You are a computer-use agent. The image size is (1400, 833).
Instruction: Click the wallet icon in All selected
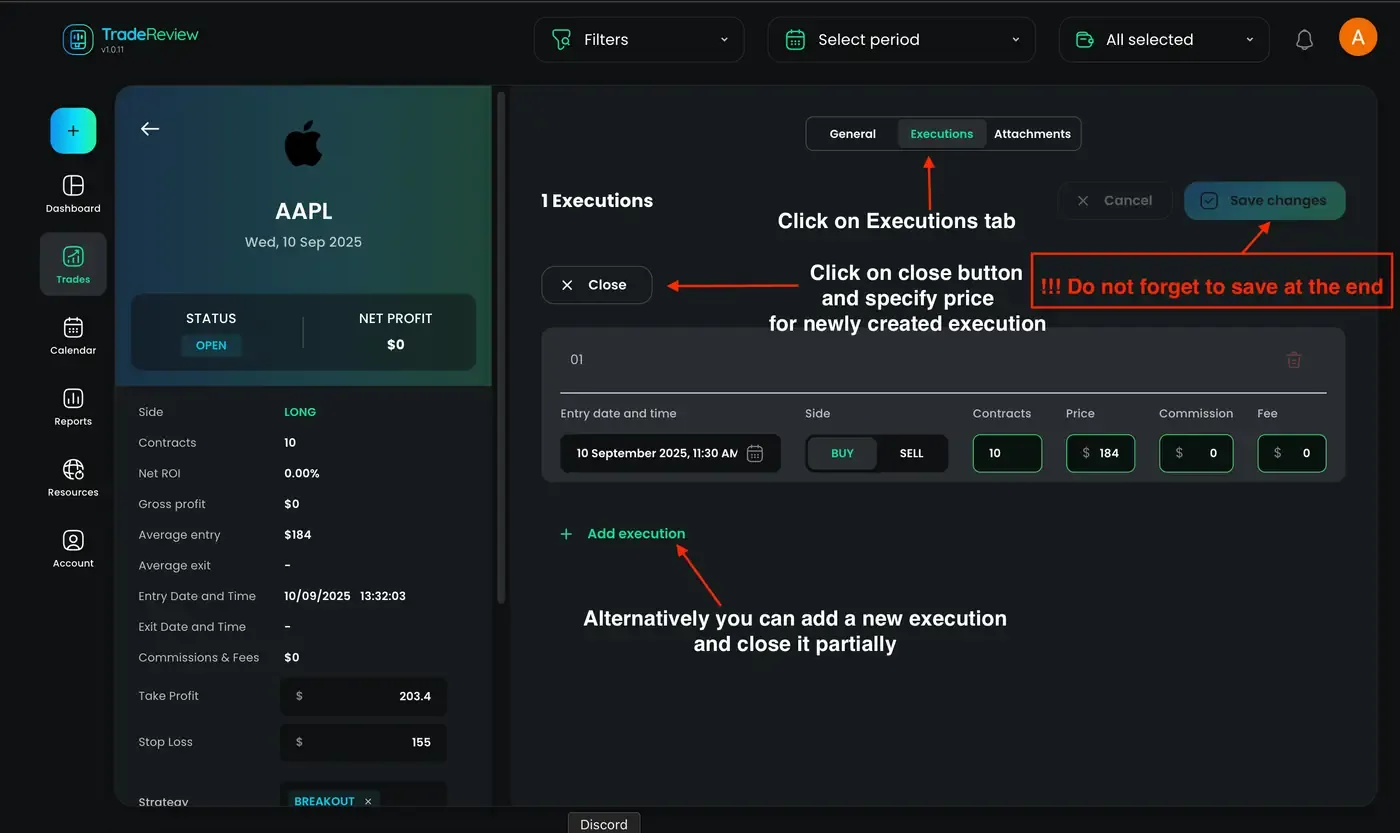pyautogui.click(x=1084, y=40)
